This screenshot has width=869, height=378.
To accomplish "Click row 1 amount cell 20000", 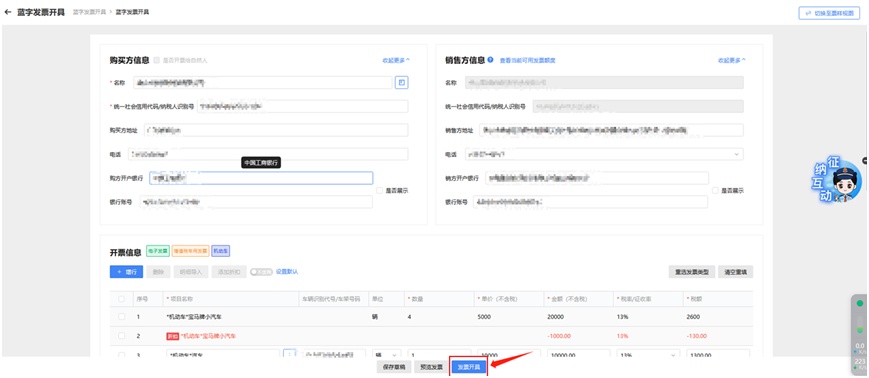I will (x=556, y=317).
